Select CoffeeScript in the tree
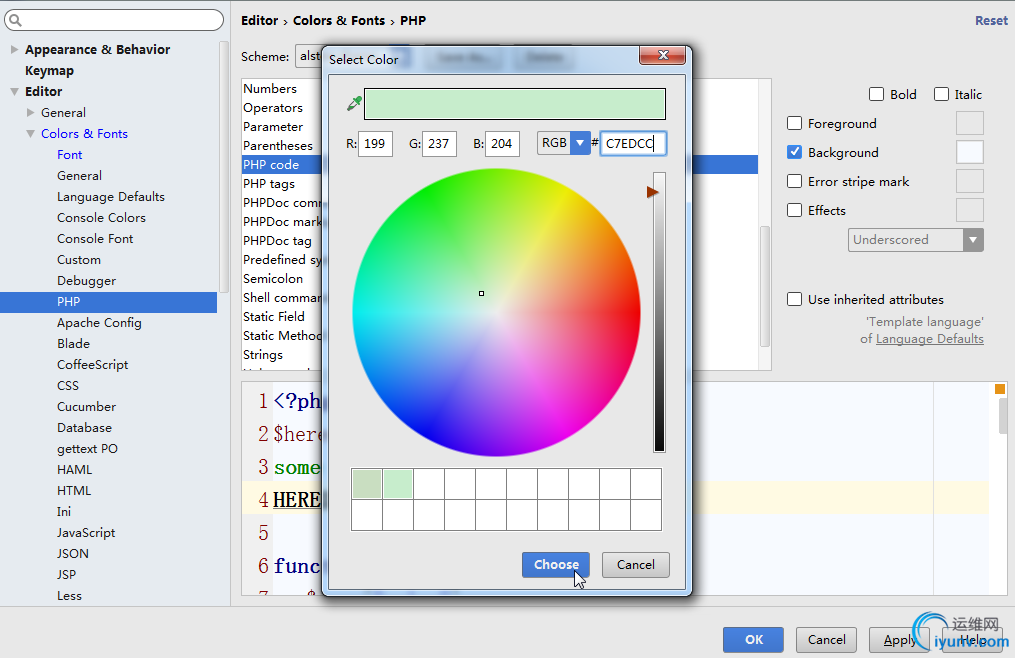The width and height of the screenshot is (1015, 658). pyautogui.click(x=93, y=365)
